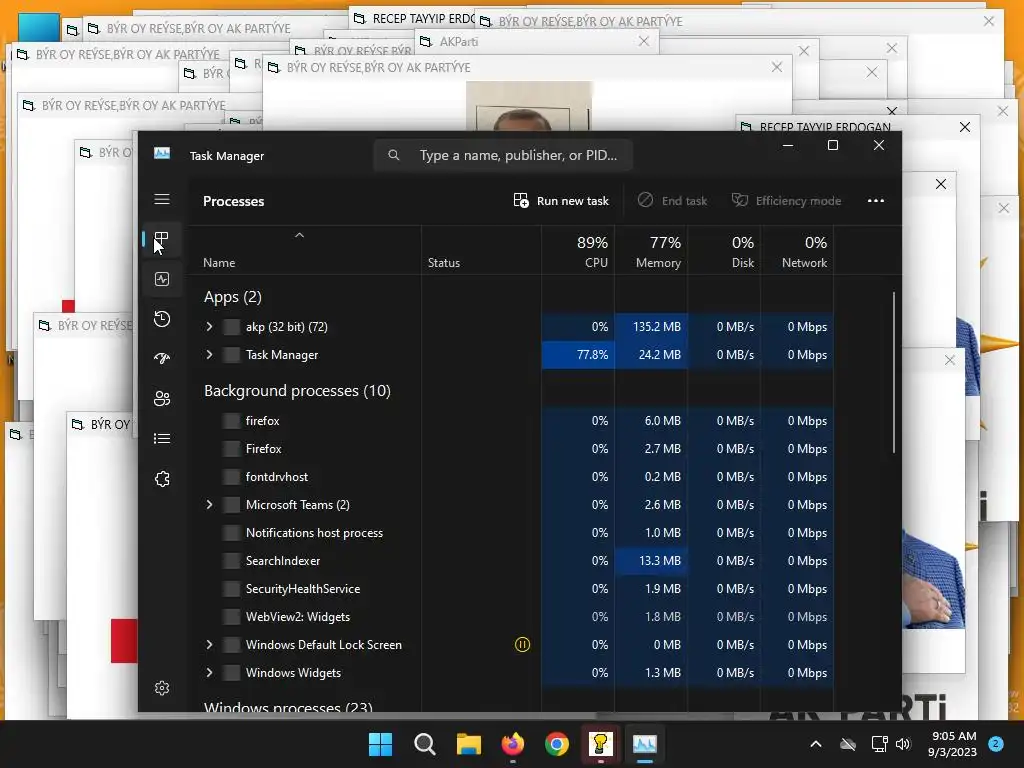Show hidden icons in system tray
The height and width of the screenshot is (768, 1024).
[x=816, y=744]
